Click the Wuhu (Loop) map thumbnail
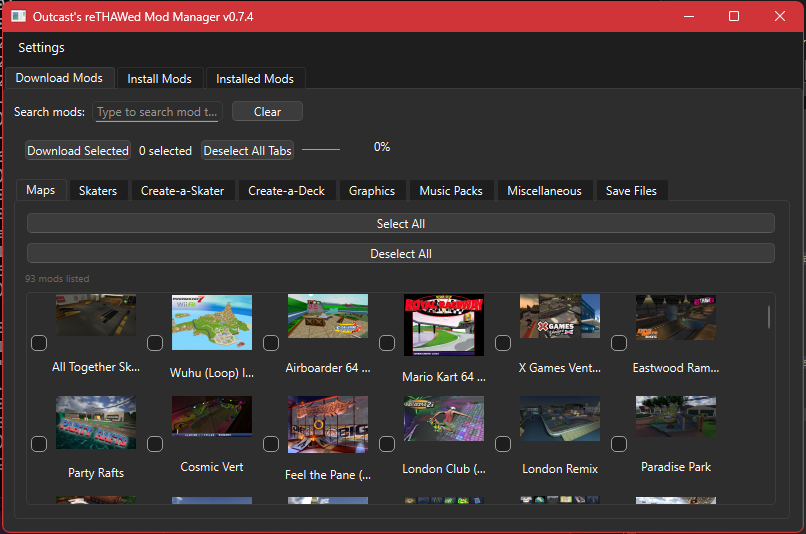This screenshot has height=534, width=806. 212,322
